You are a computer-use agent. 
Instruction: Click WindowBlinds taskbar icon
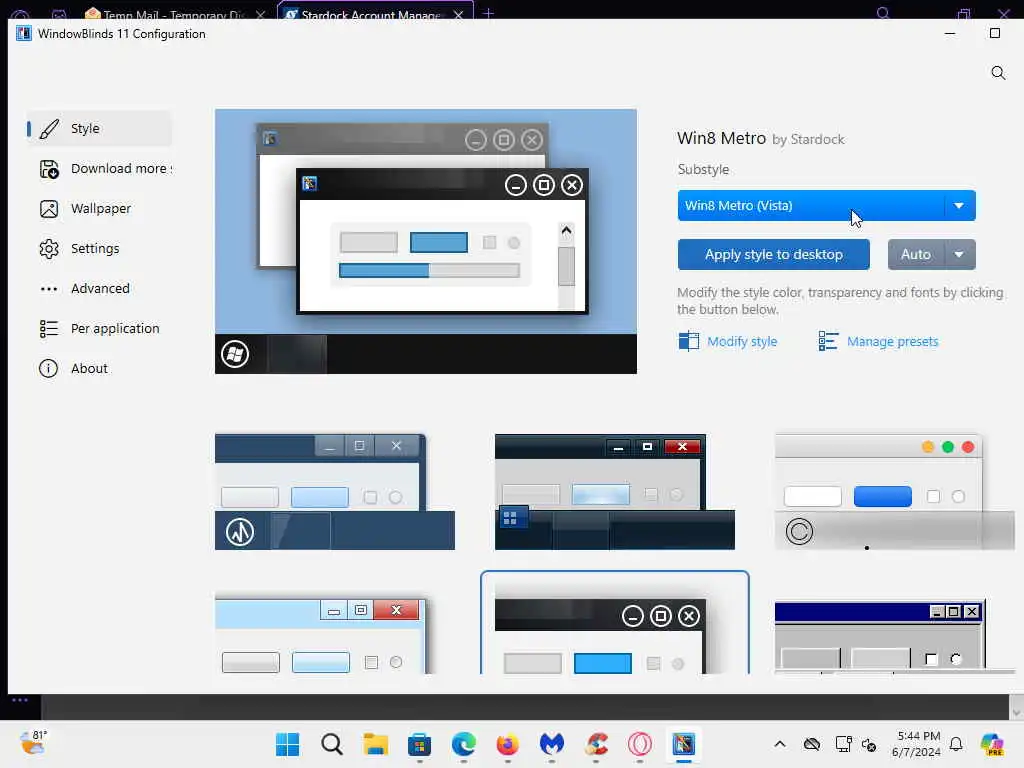tap(684, 744)
